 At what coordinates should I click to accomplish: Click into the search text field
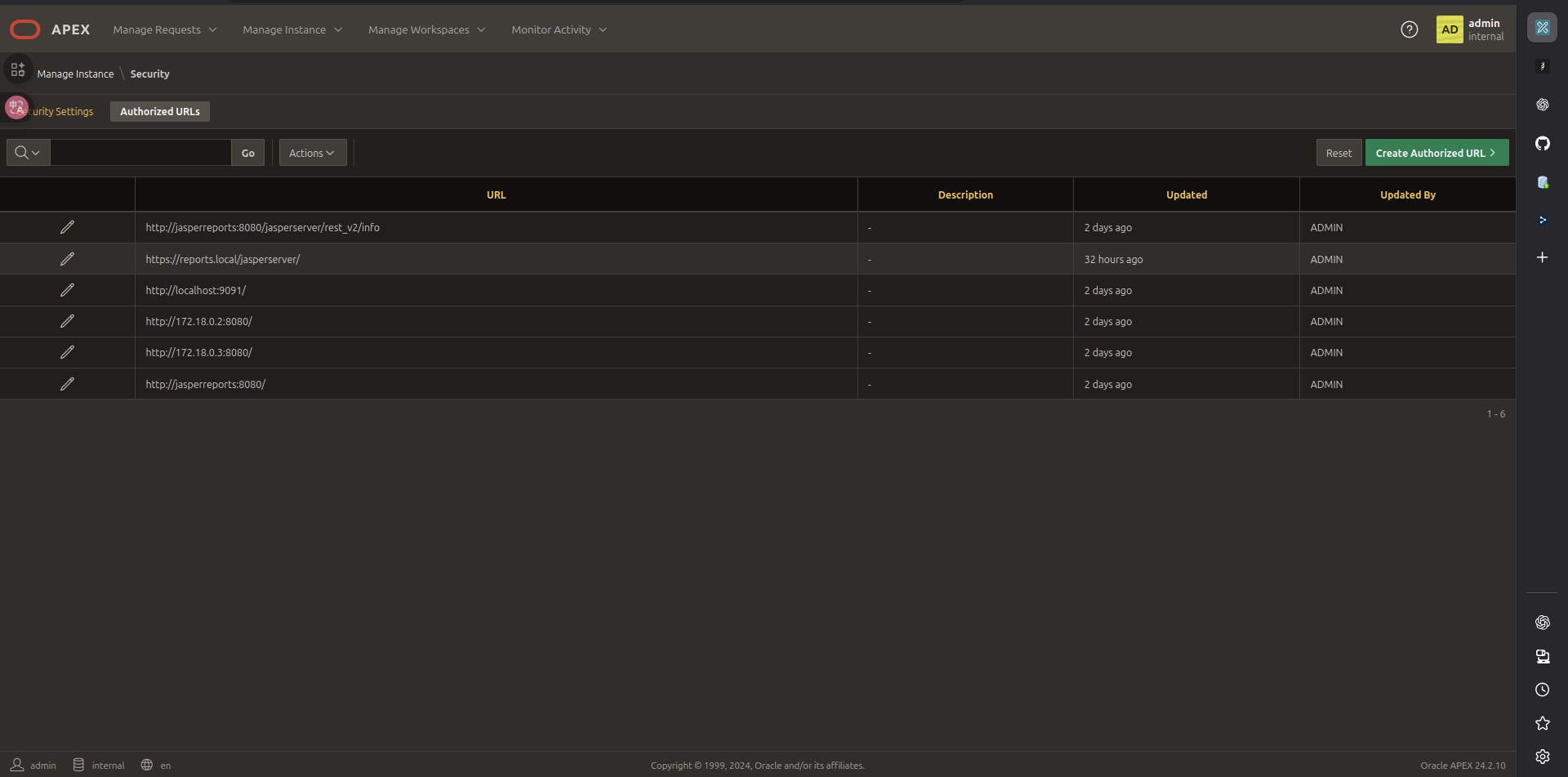tap(140, 153)
